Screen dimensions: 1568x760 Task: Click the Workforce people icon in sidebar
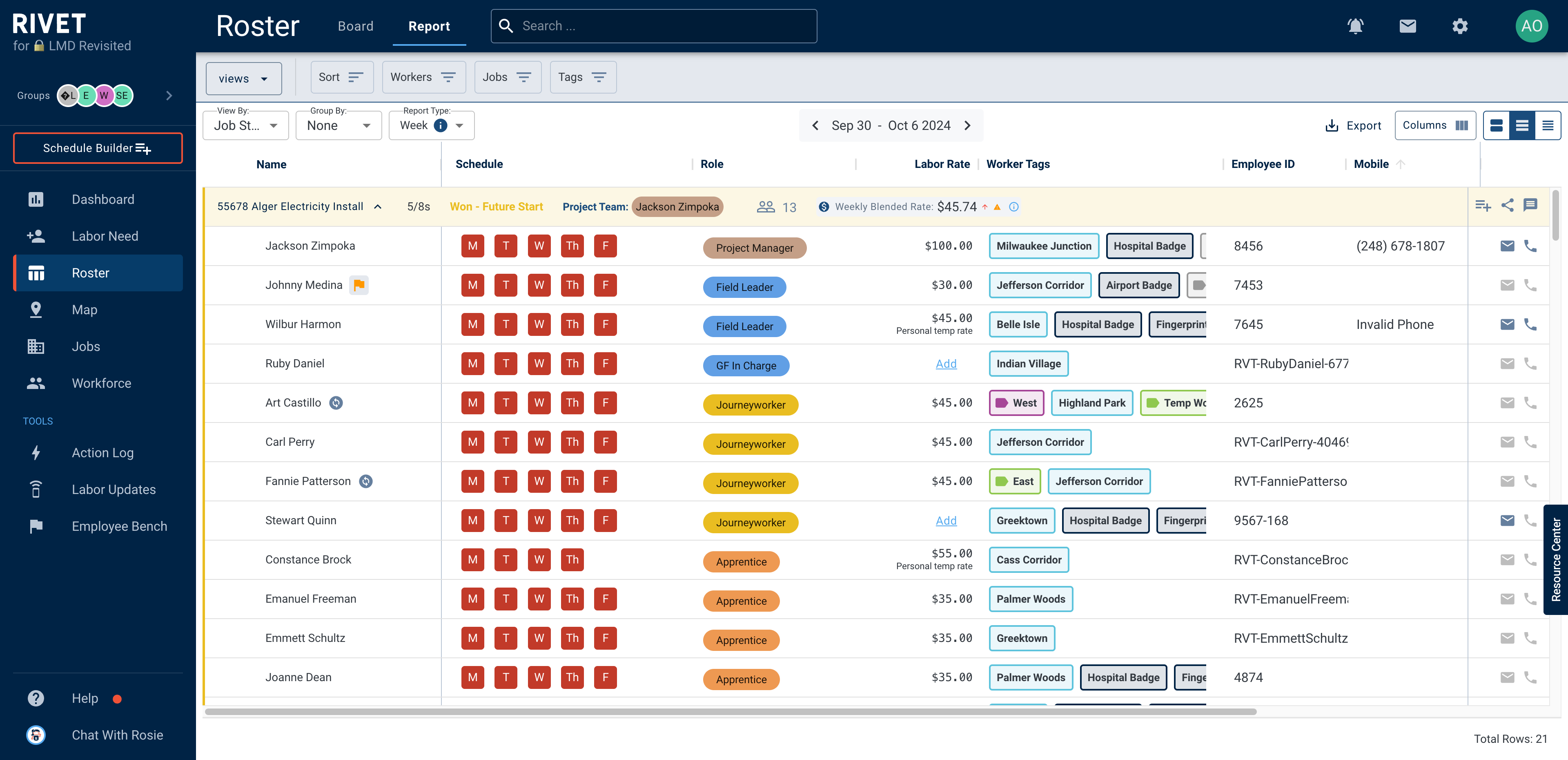point(36,383)
